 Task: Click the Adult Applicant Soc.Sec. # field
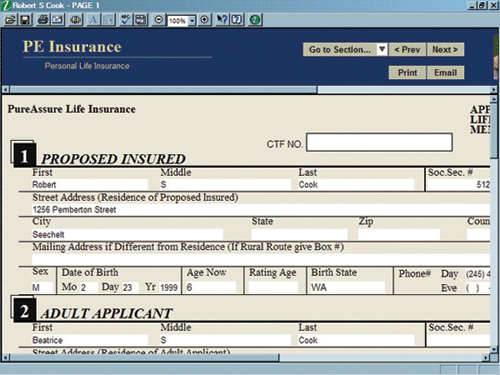pos(459,340)
